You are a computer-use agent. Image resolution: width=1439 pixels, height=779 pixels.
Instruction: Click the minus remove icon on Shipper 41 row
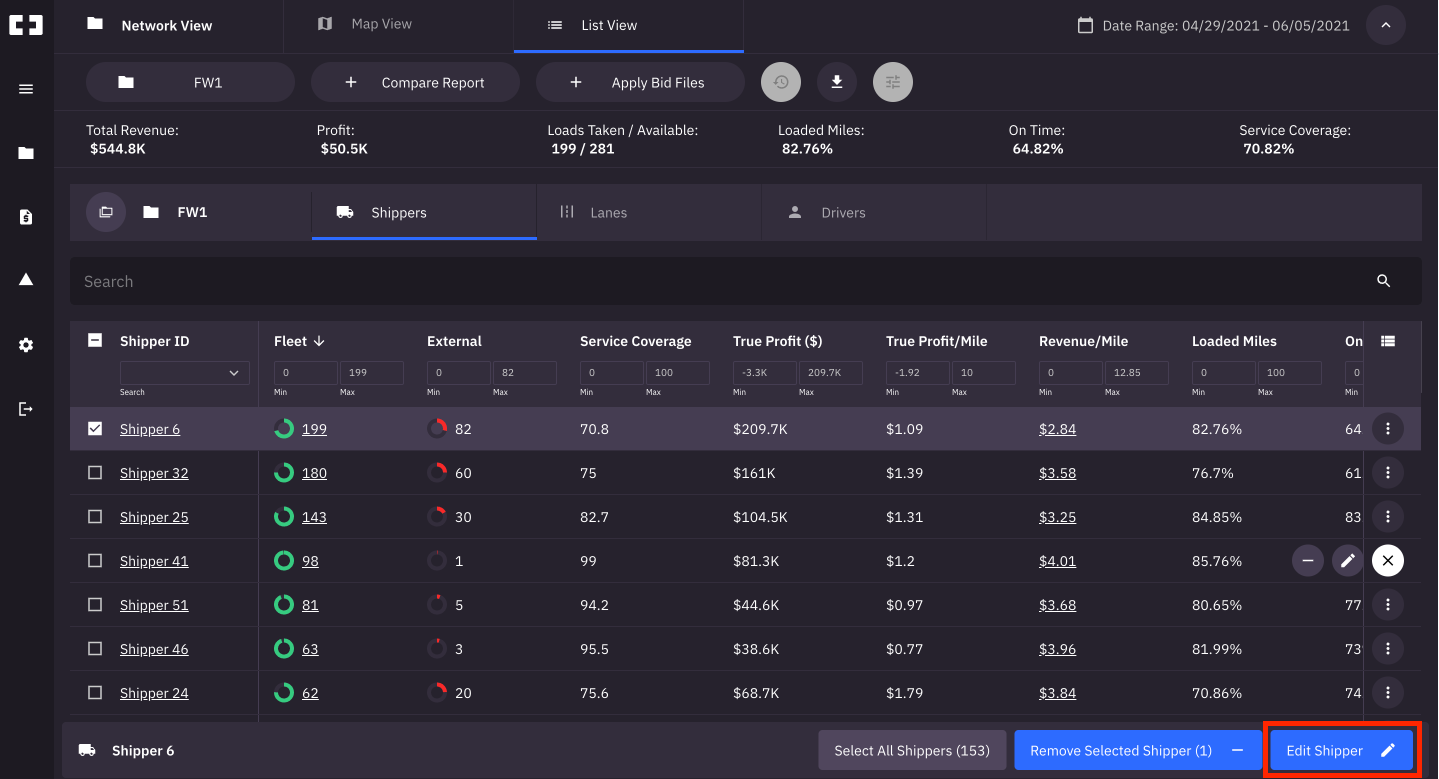point(1308,561)
